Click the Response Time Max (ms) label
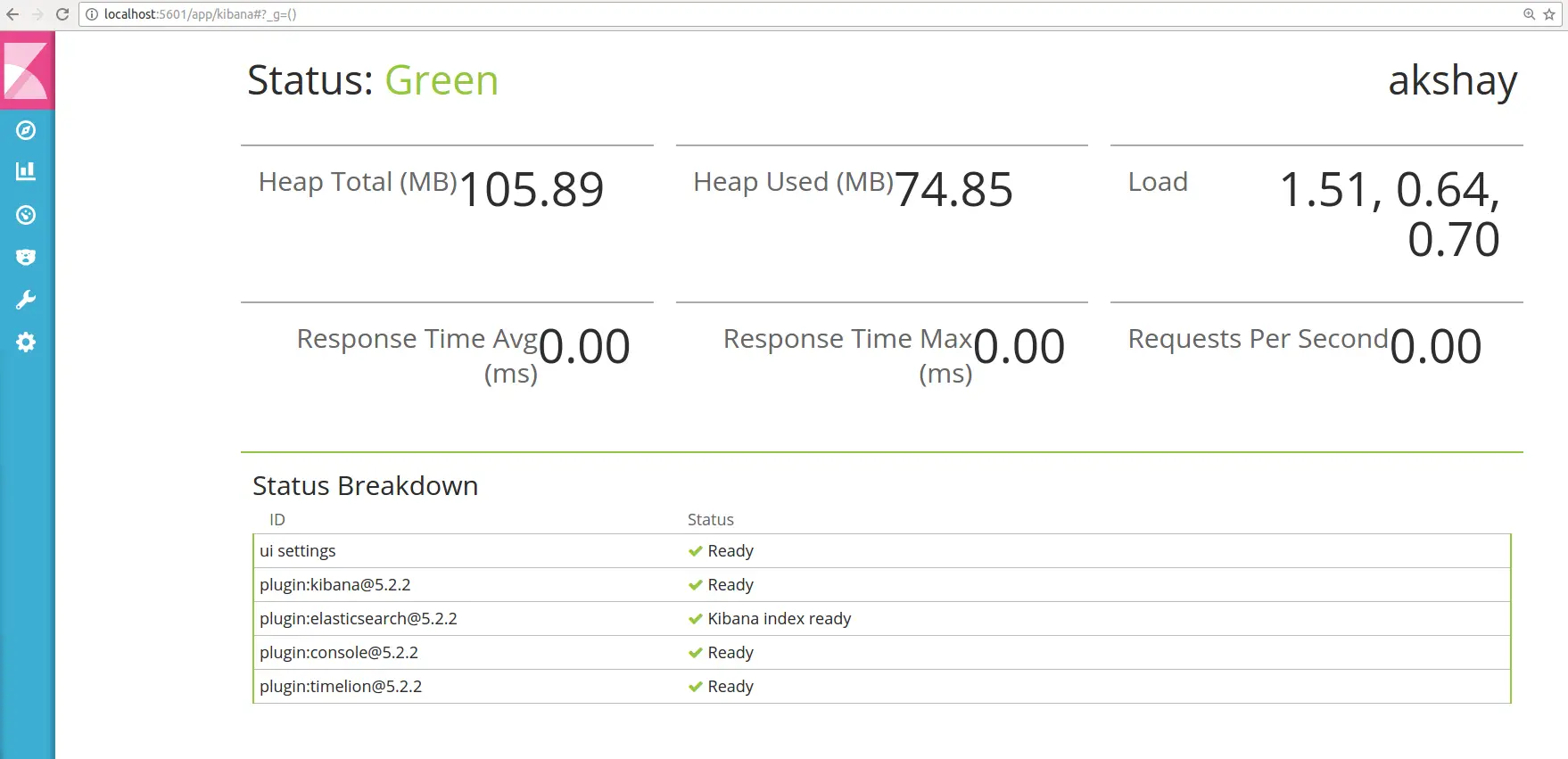 click(x=848, y=356)
